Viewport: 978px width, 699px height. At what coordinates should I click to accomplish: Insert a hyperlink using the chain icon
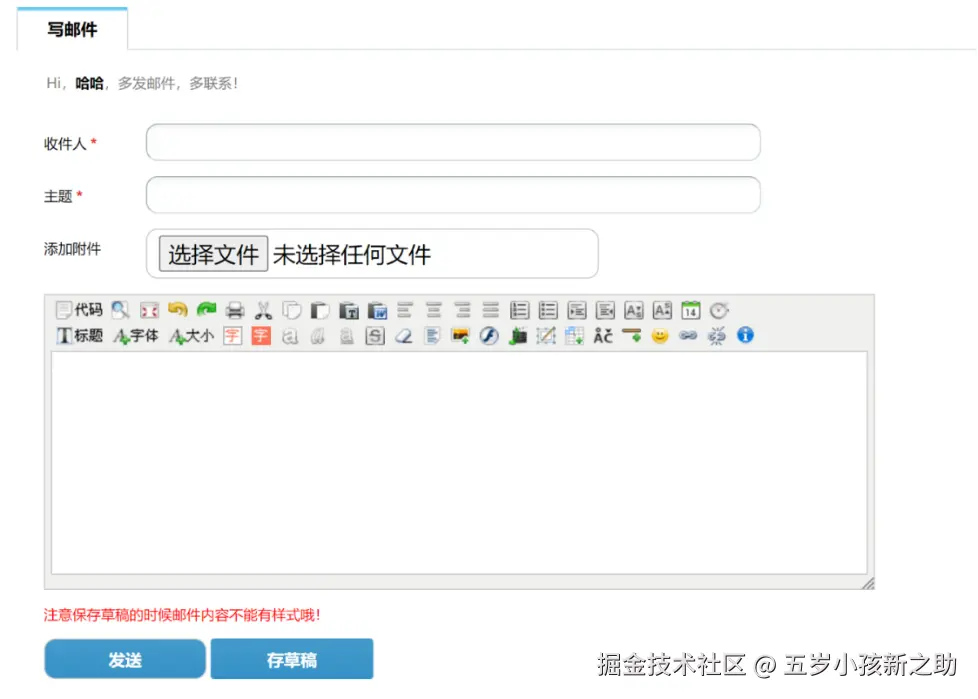(687, 336)
